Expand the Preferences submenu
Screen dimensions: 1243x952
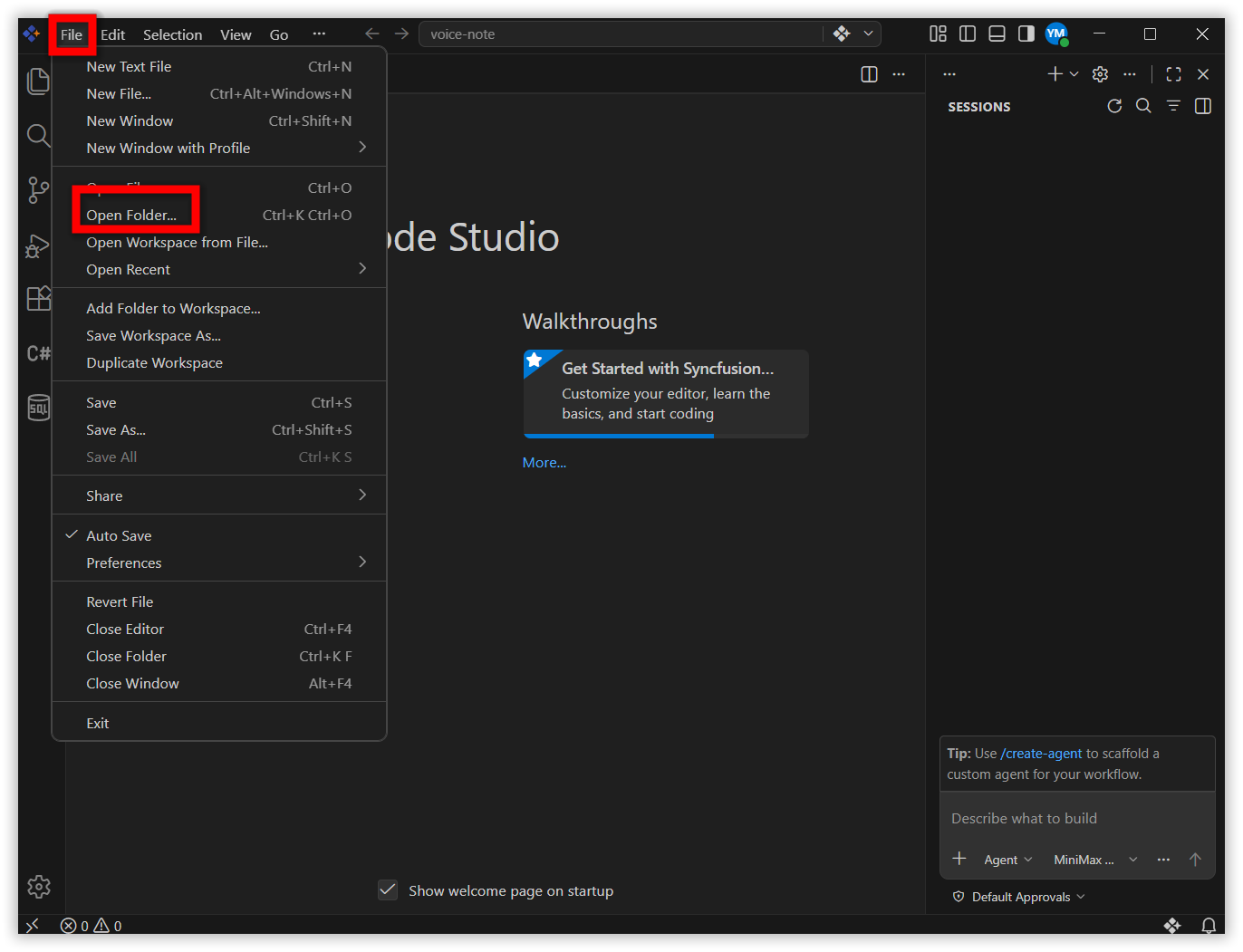click(x=219, y=563)
